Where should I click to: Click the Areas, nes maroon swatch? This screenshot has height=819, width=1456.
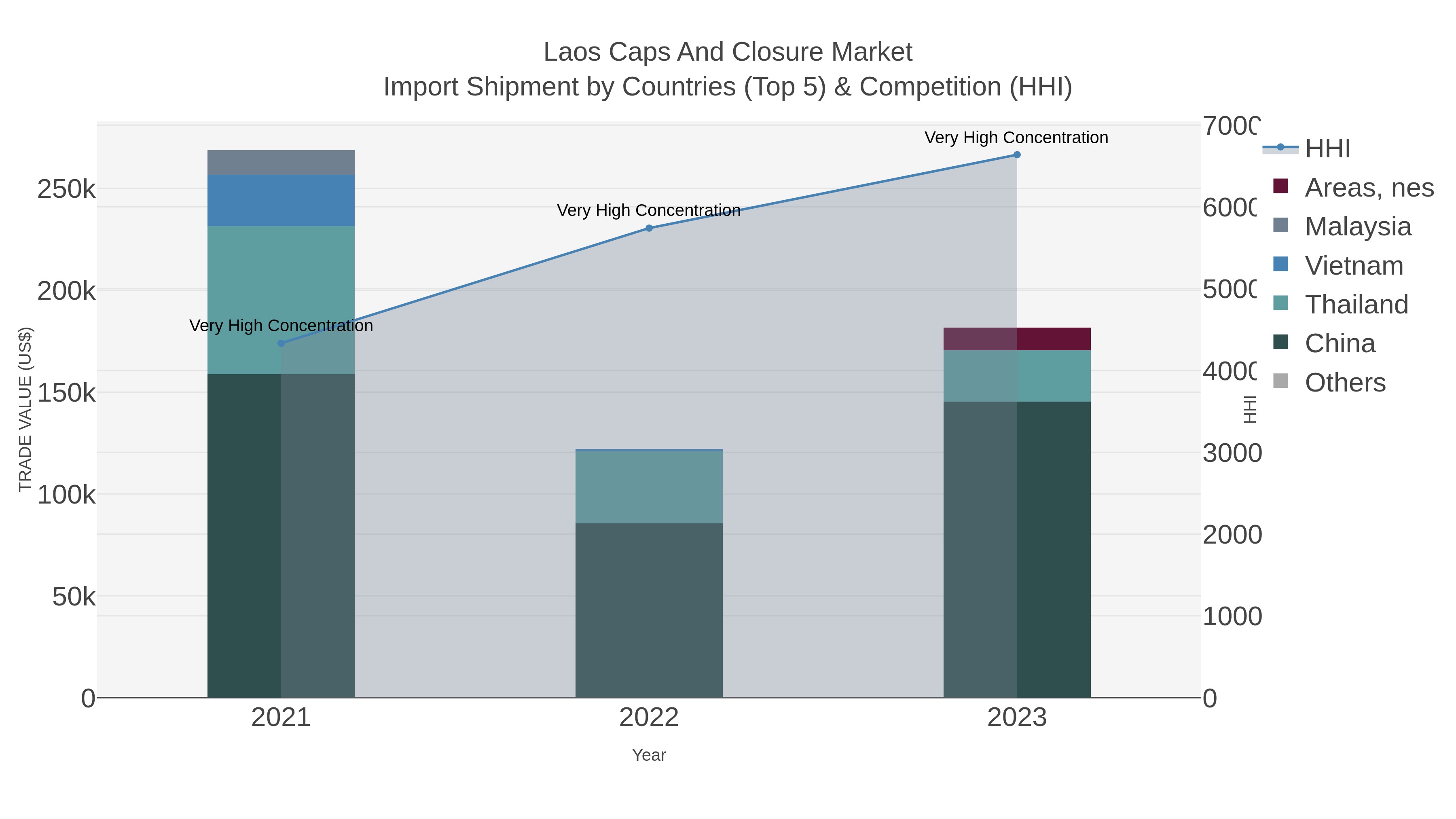click(x=1281, y=186)
